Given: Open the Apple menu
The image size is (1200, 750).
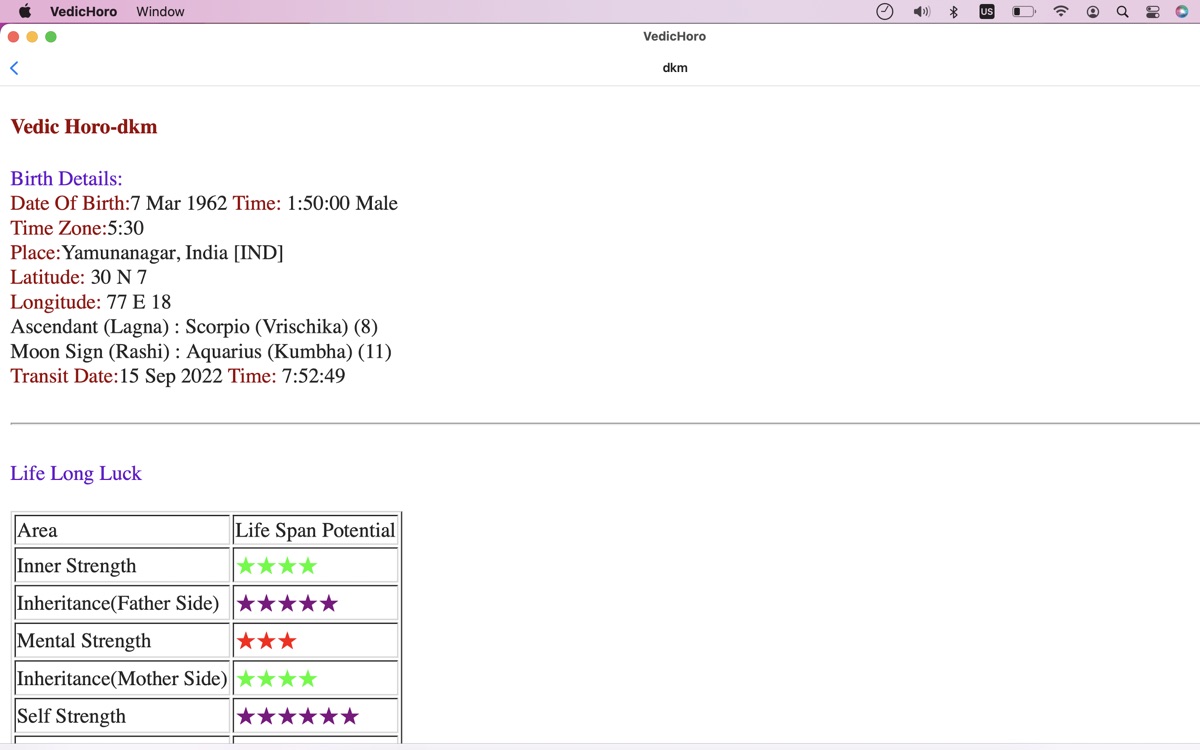Looking at the screenshot, I should (x=25, y=12).
